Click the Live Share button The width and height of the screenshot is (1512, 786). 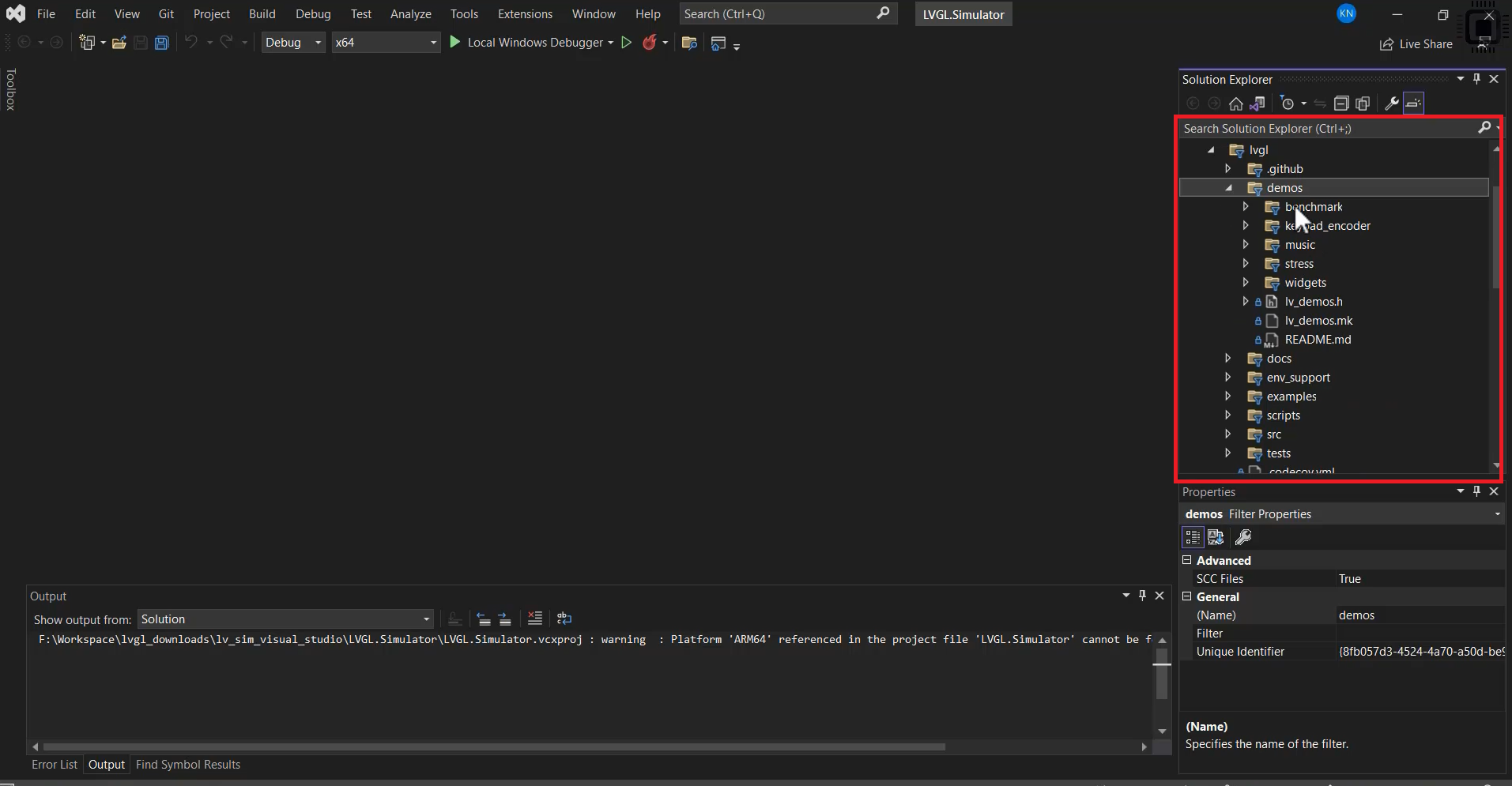point(1416,44)
